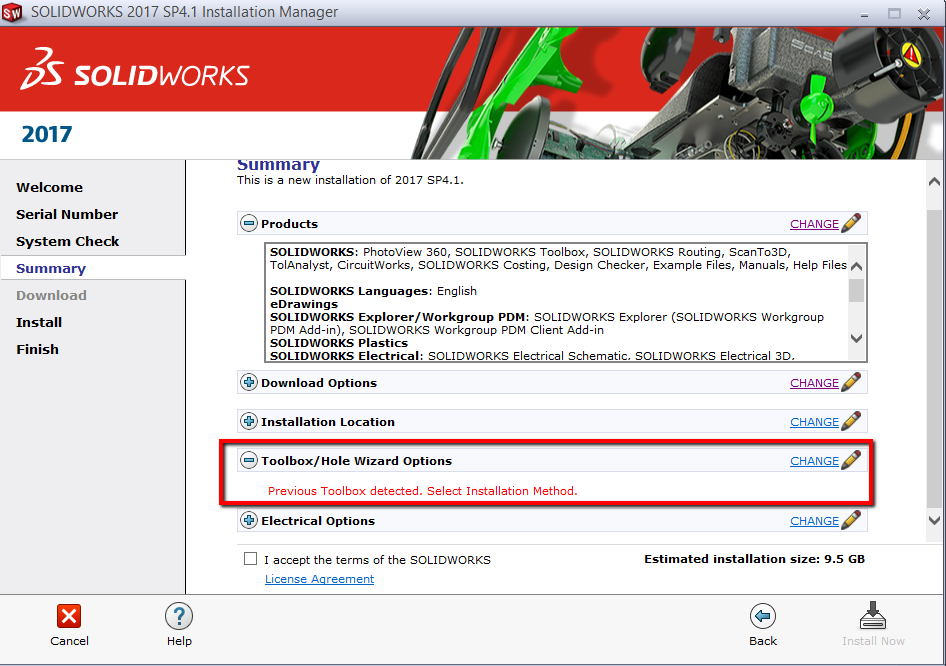Click the SOLIDWORKS logo in title bar
This screenshot has width=946, height=666.
point(12,12)
